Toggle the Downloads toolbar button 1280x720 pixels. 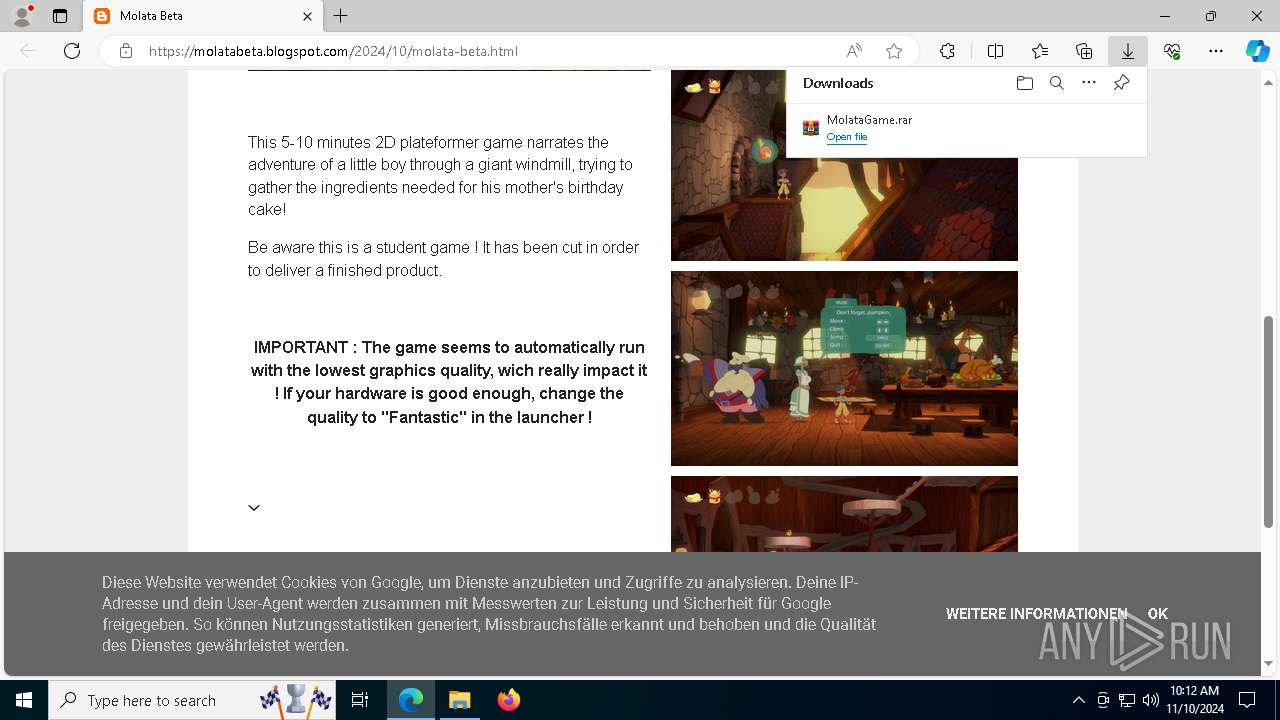tap(1128, 51)
